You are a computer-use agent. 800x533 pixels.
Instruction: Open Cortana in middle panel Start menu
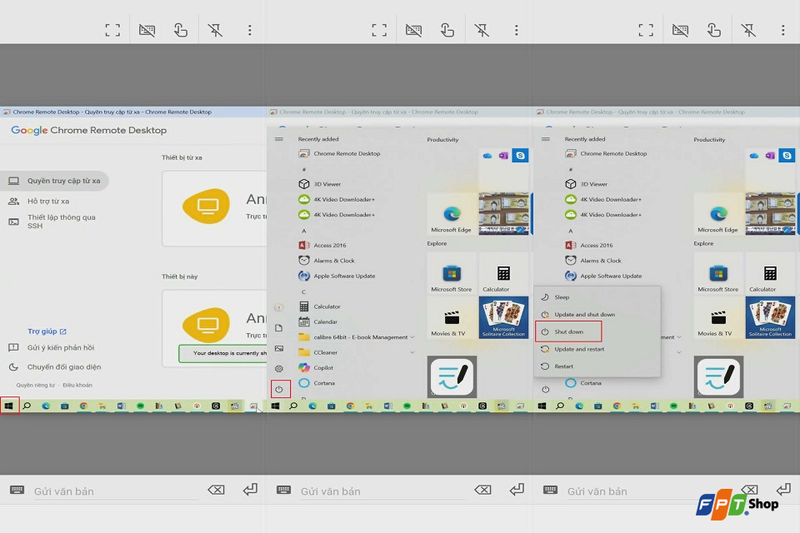317,383
